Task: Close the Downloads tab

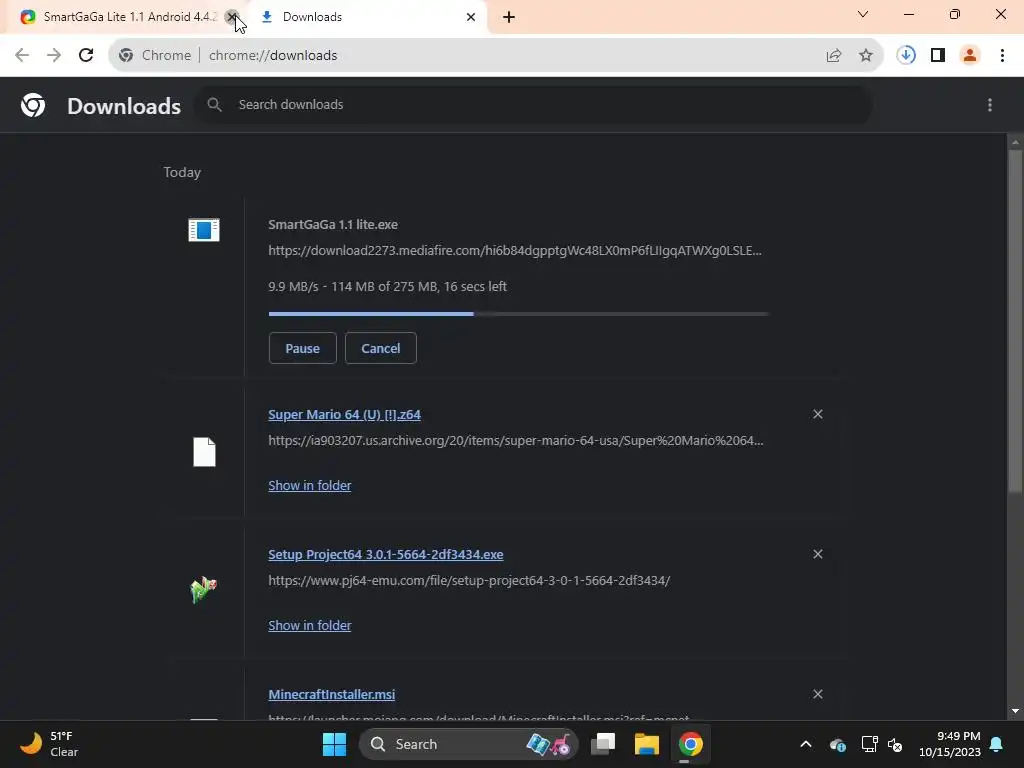Action: [471, 17]
